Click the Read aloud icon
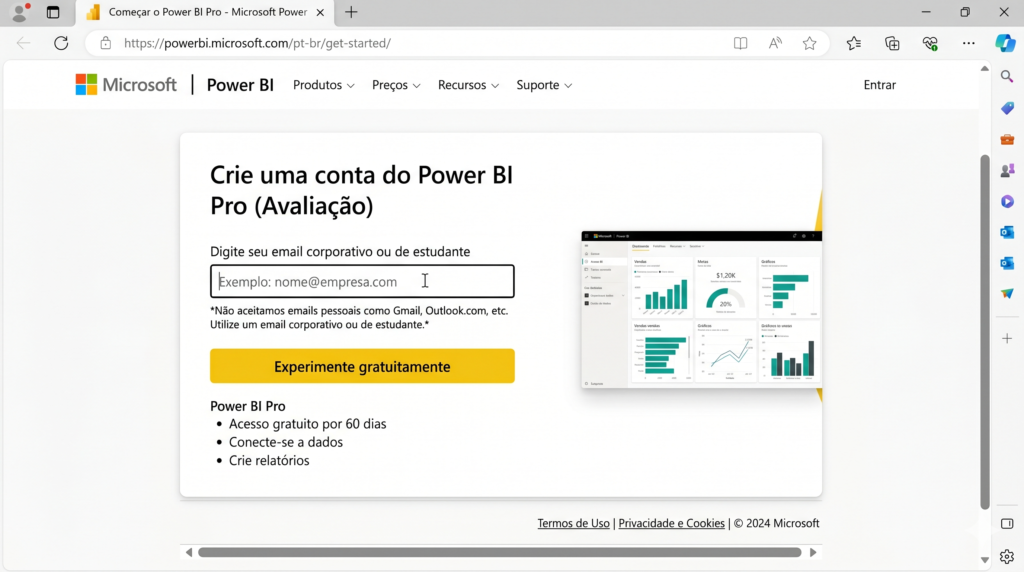The height and width of the screenshot is (572, 1024). point(775,43)
